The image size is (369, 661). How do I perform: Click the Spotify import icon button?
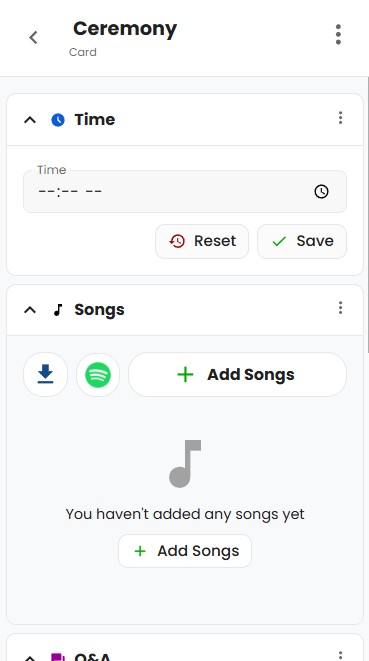[98, 374]
